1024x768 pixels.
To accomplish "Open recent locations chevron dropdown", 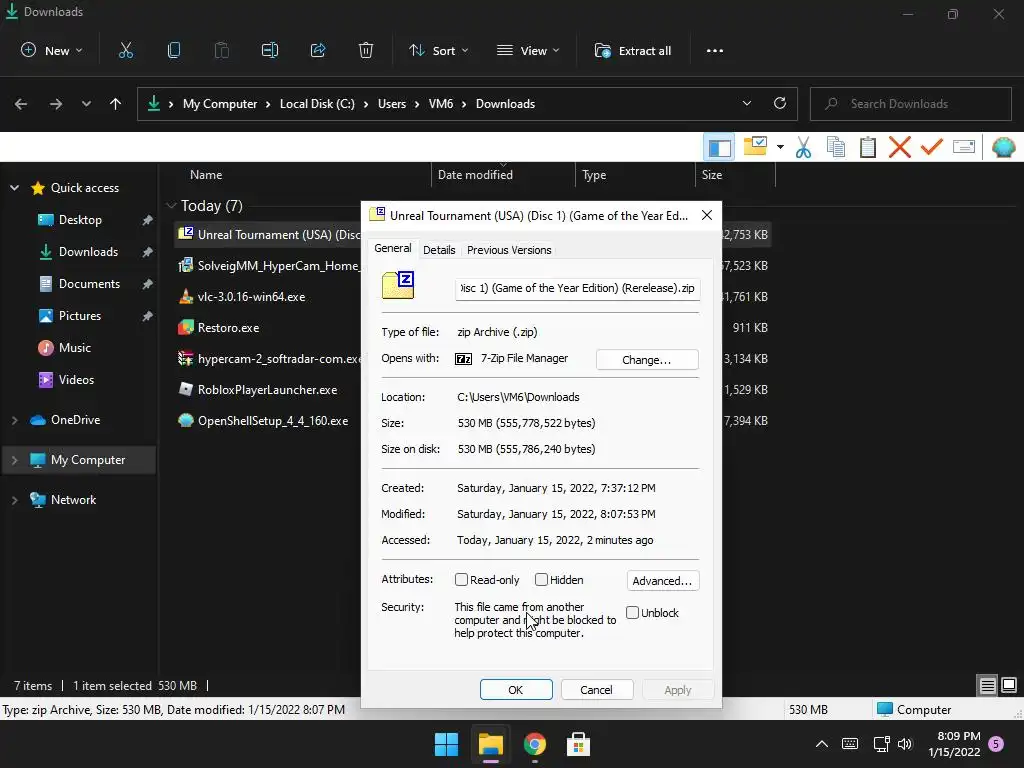I will point(86,104).
